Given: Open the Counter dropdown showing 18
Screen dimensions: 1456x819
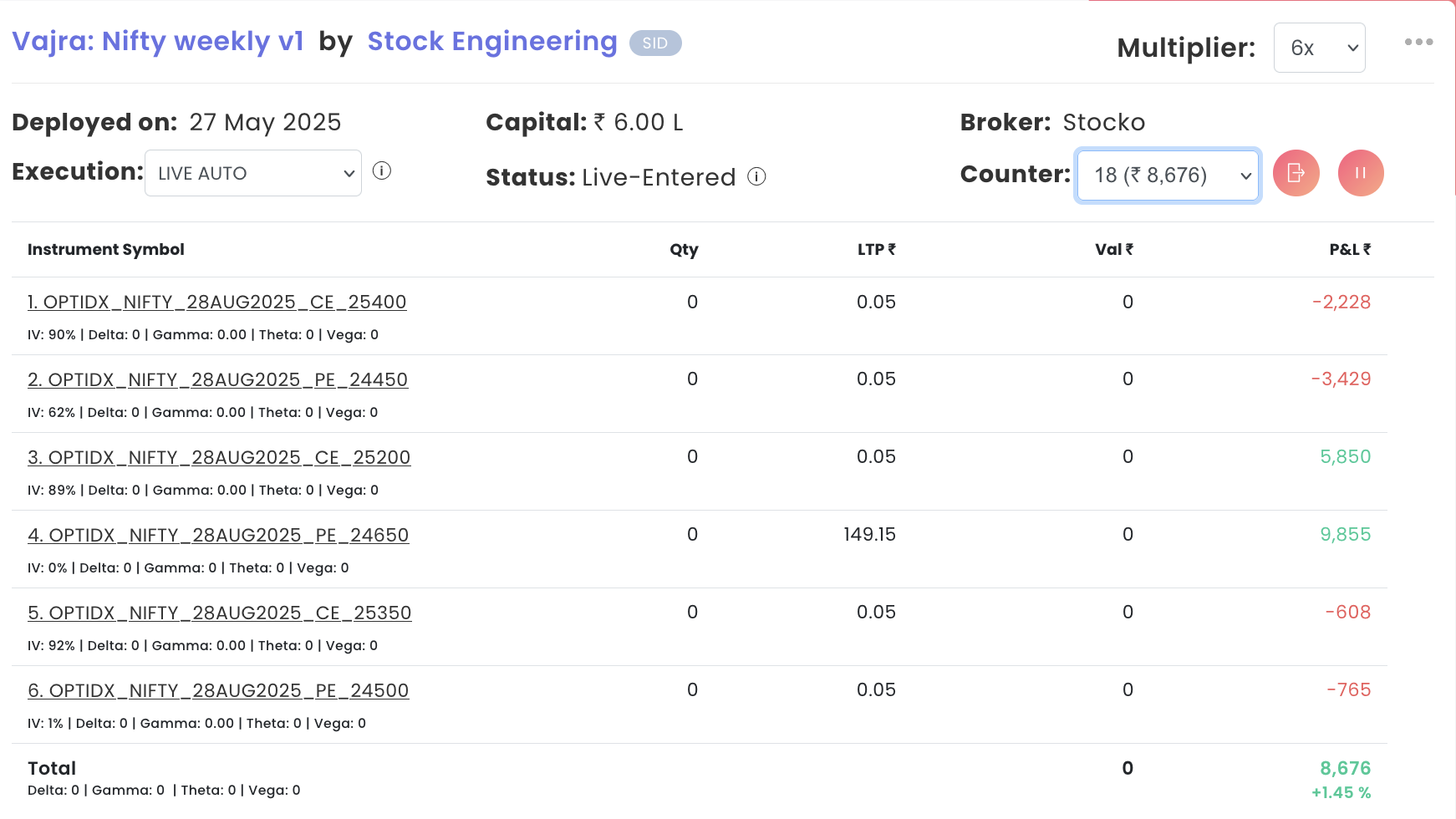Looking at the screenshot, I should [x=1168, y=175].
